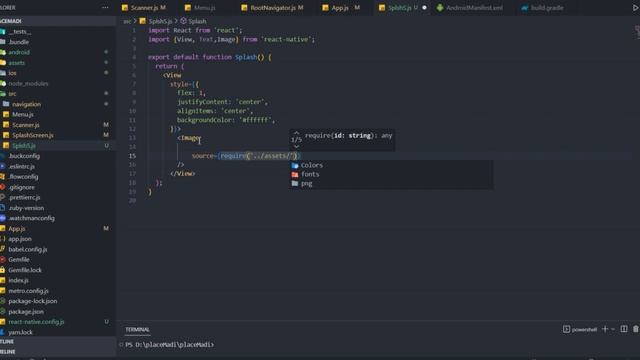Open the .watchmanconfig file
Image resolution: width=640 pixels, height=360 pixels.
(x=31, y=218)
